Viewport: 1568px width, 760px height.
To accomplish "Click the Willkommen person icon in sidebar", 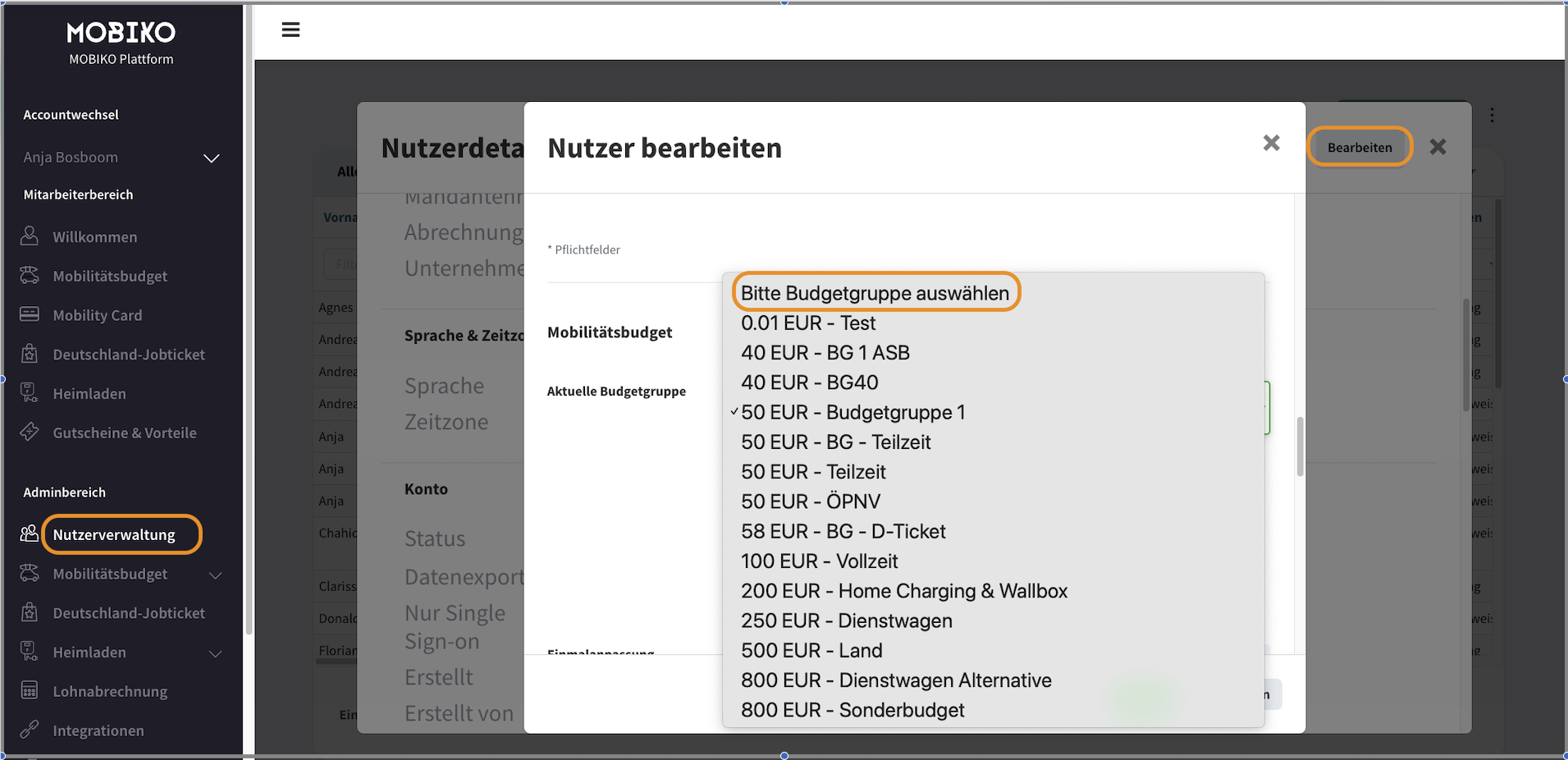I will [x=30, y=236].
